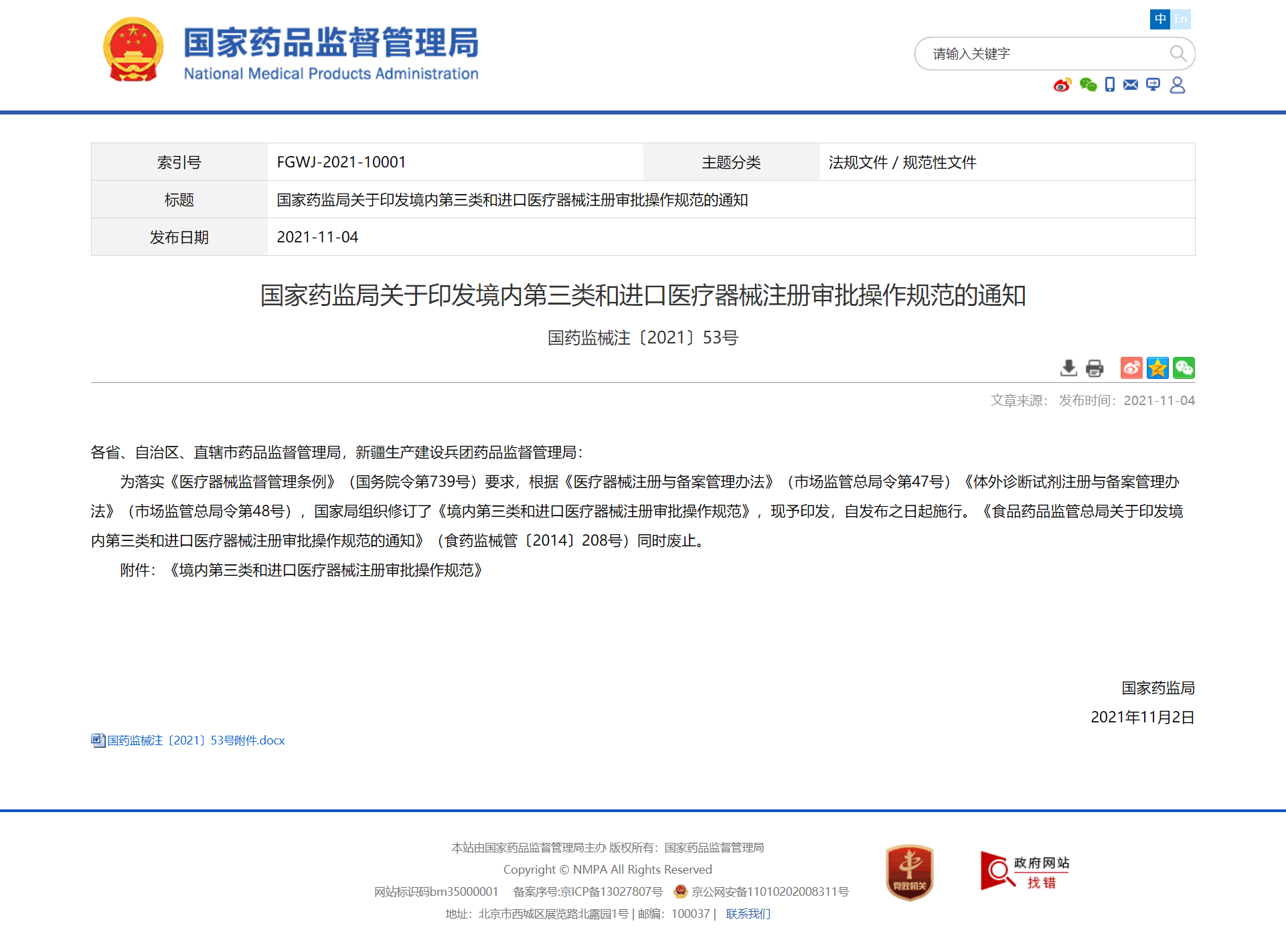Click the 联系我们 link in the footer
The height and width of the screenshot is (952, 1286).
(748, 914)
